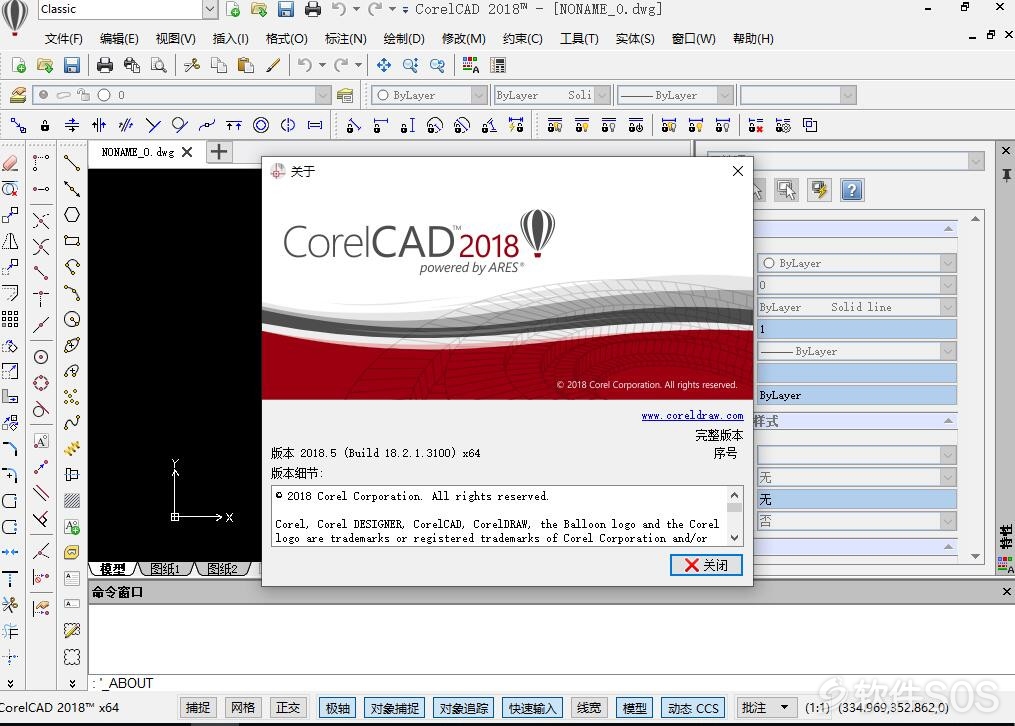The height and width of the screenshot is (726, 1015).
Task: Switch to the 图纸2 sheet tab
Action: click(222, 569)
